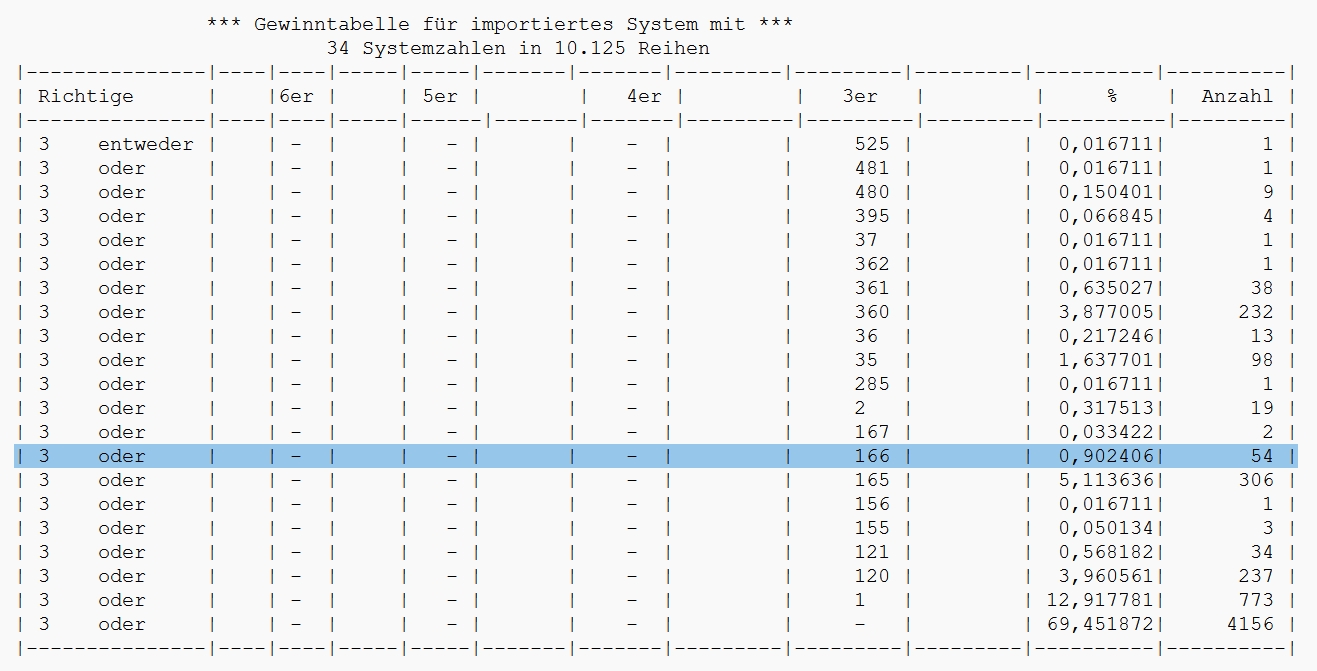Select the highlighted row with 166
The image size is (1317, 671).
pos(656,456)
